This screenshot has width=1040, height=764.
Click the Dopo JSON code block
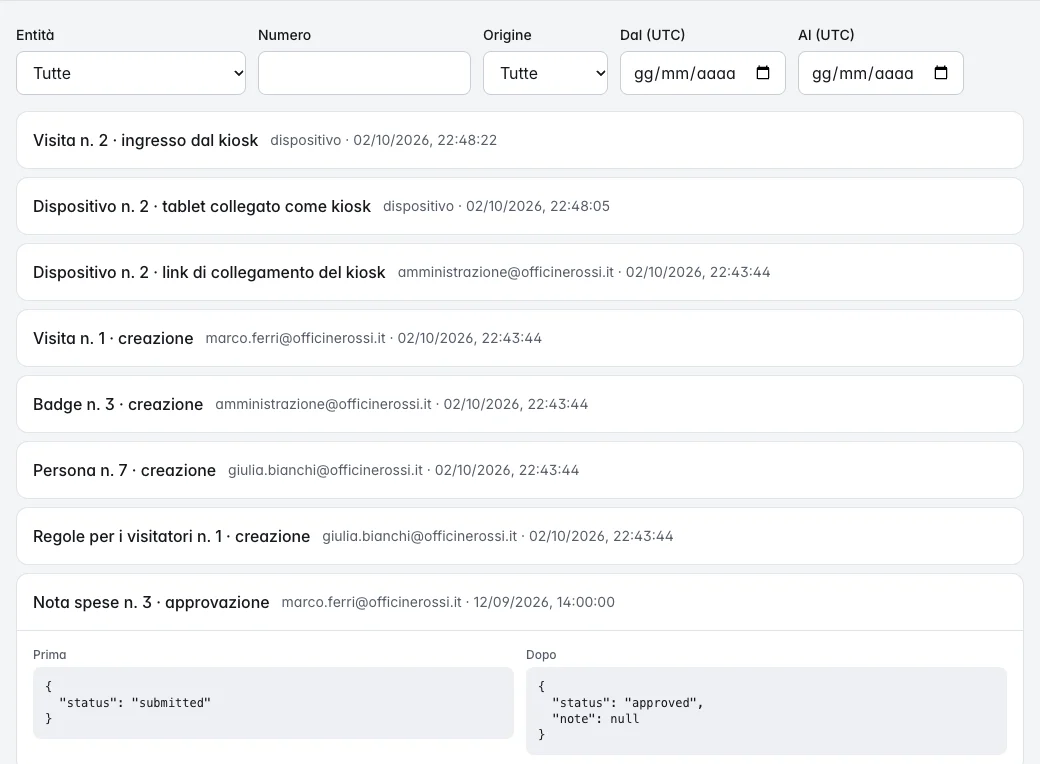tap(766, 711)
